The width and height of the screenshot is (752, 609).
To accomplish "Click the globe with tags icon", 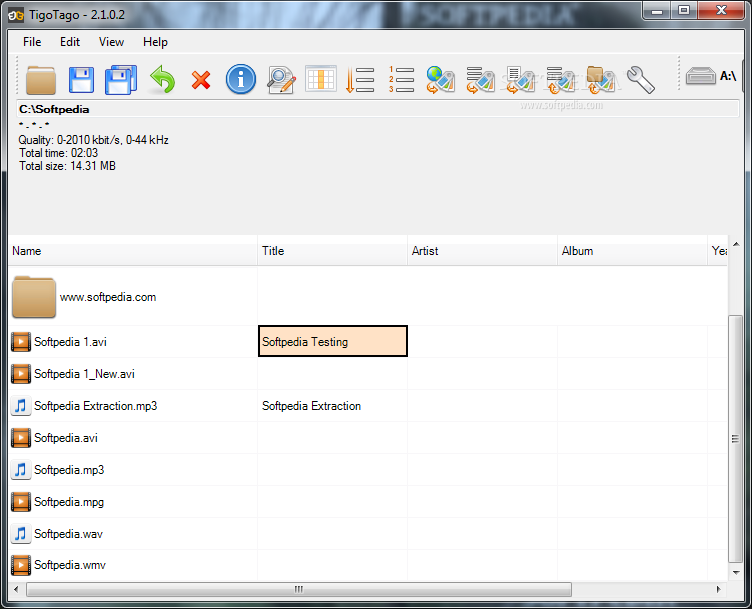I will [440, 80].
